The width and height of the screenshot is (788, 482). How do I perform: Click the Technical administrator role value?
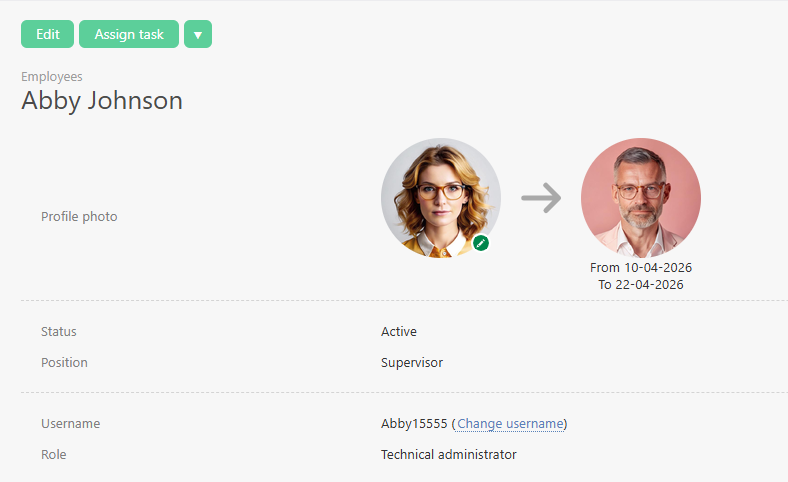pos(449,455)
